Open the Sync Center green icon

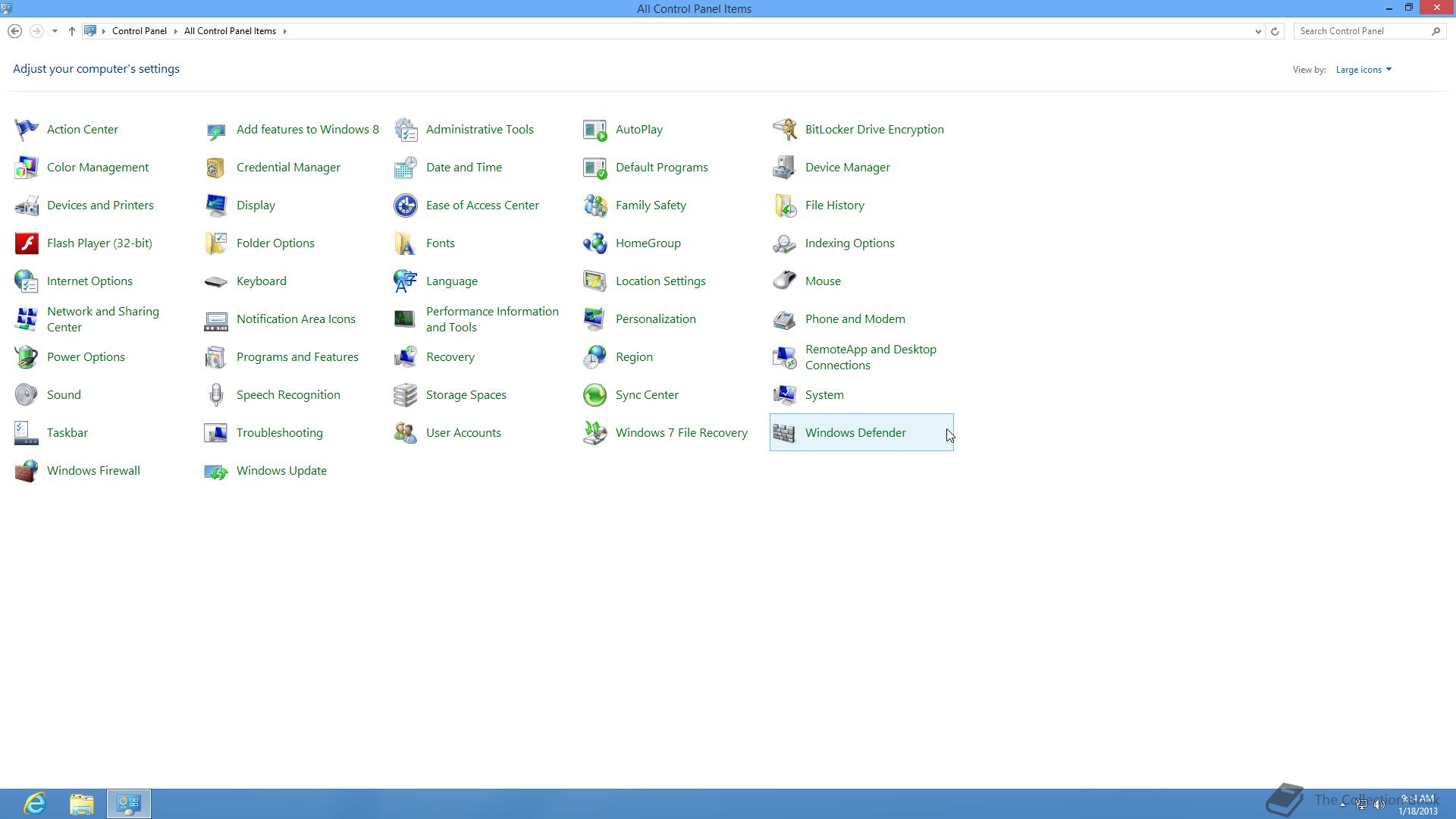pyautogui.click(x=595, y=395)
